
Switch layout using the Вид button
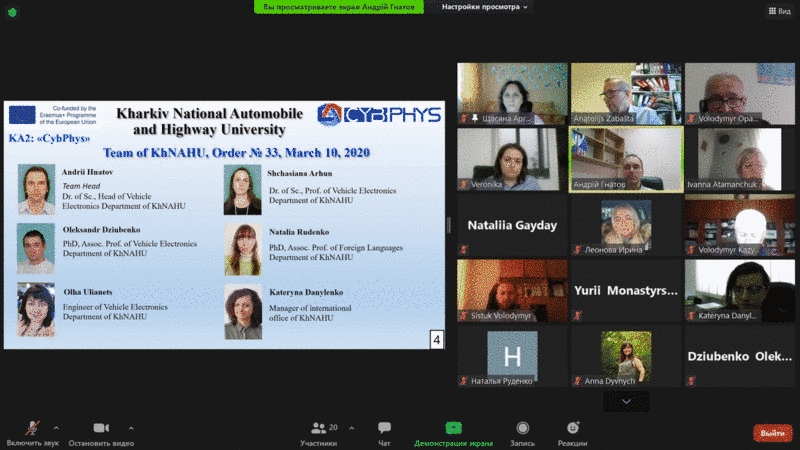click(x=778, y=11)
